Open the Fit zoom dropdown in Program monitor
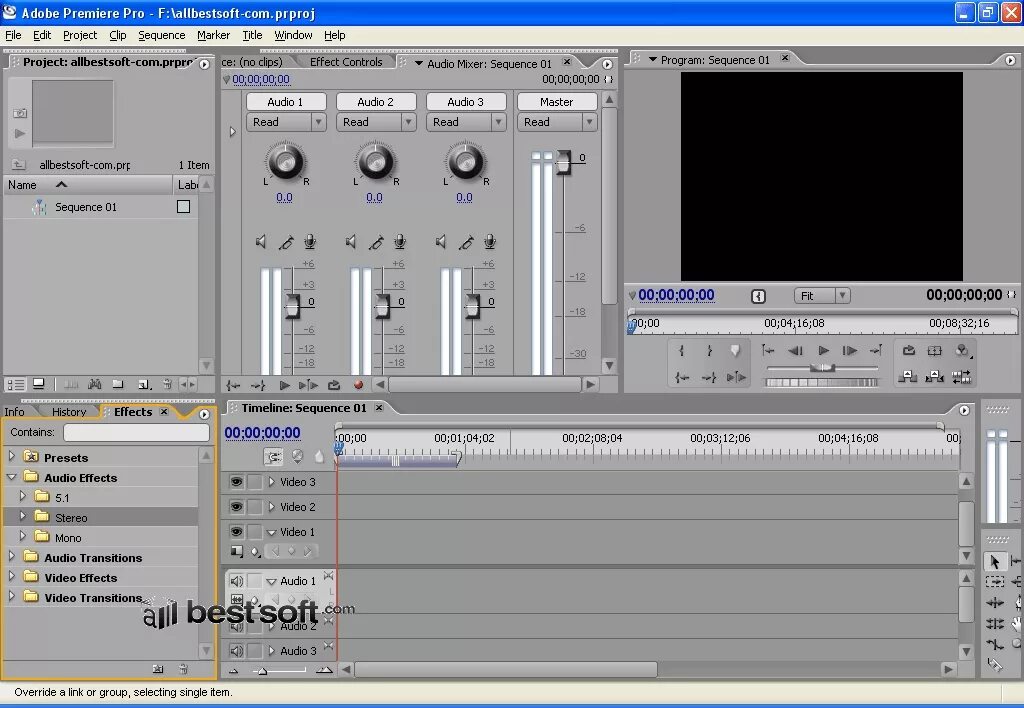 click(842, 295)
